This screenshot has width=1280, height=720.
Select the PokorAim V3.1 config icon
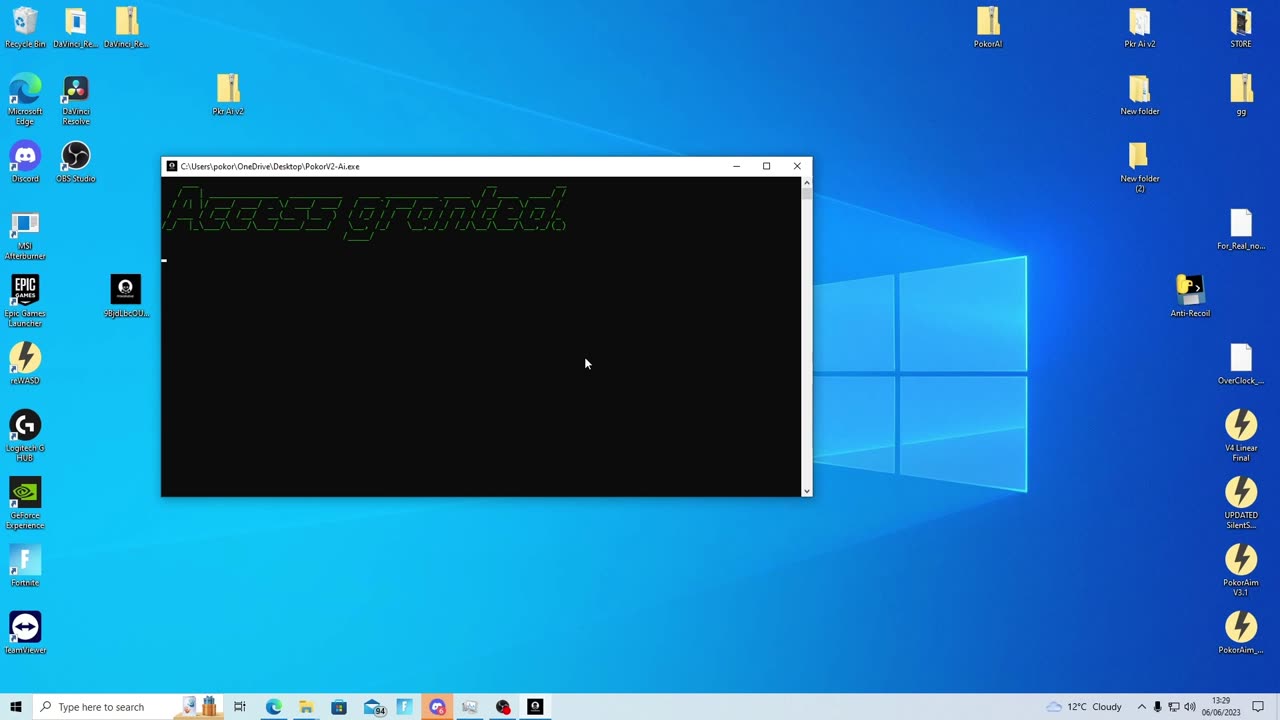coord(1241,571)
